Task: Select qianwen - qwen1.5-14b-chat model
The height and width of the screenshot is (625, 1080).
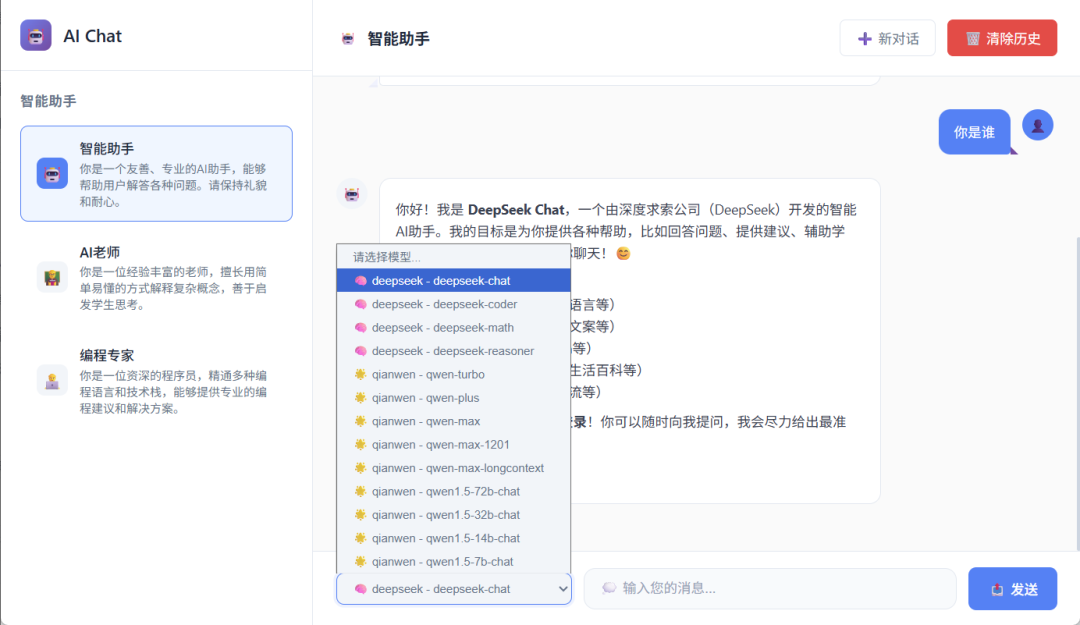Action: tap(454, 538)
